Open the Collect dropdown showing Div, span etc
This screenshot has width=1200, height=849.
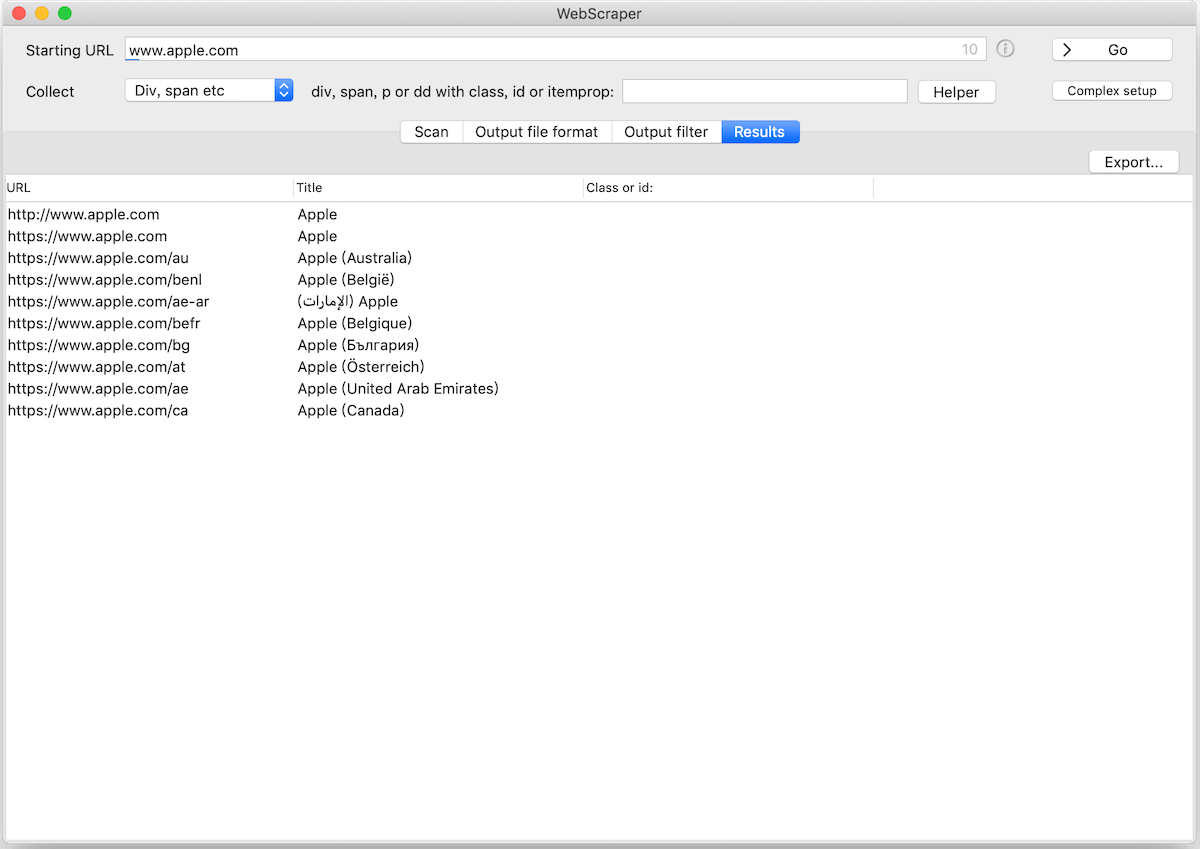point(209,90)
